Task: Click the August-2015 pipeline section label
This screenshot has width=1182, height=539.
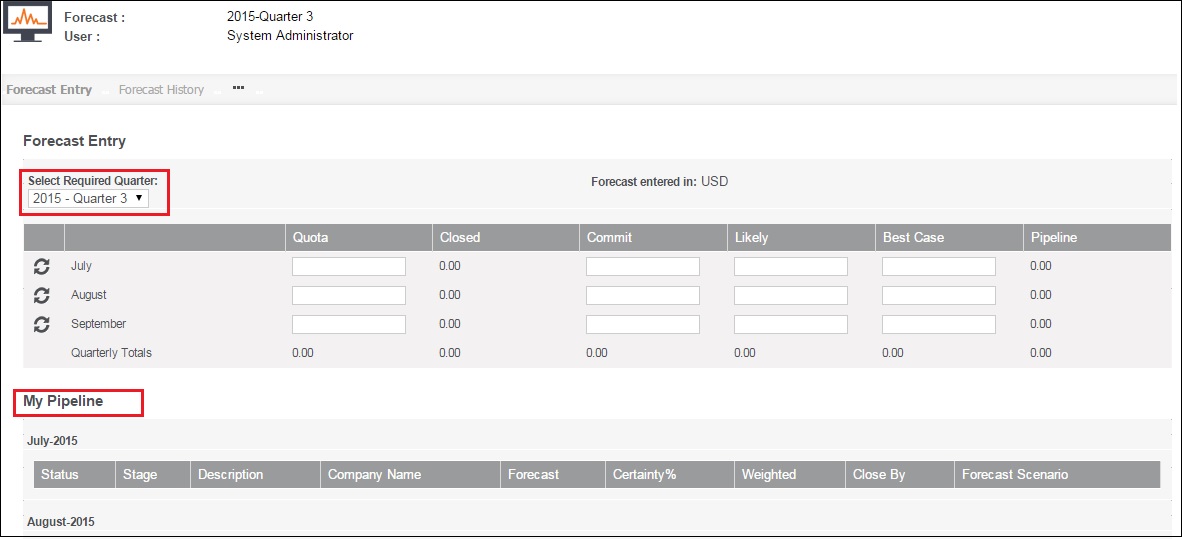Action: [x=61, y=522]
